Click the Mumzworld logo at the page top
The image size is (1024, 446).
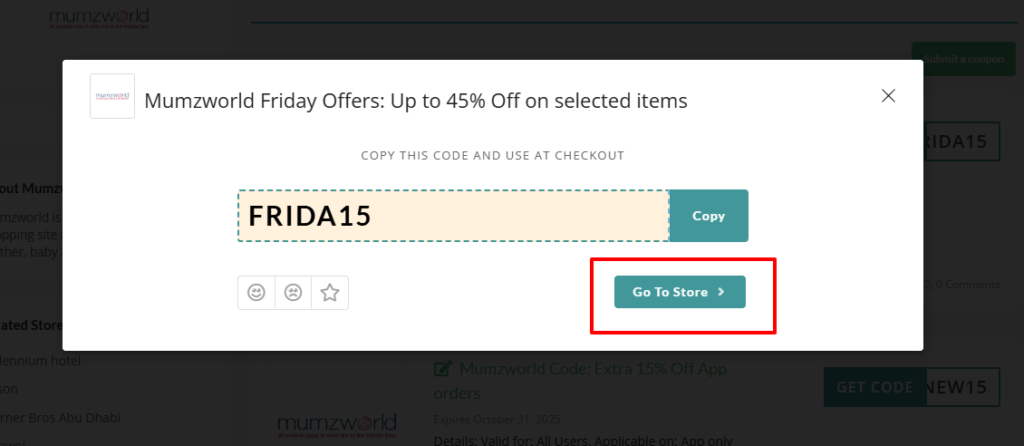click(99, 20)
